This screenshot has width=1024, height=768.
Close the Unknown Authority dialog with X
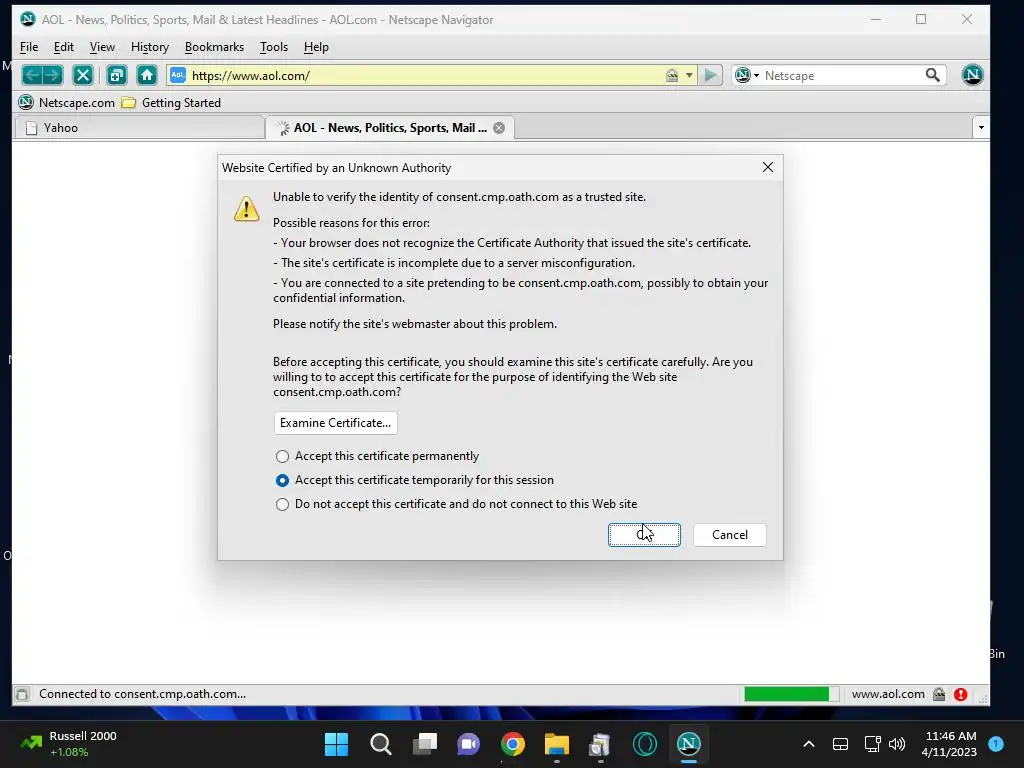pyautogui.click(x=768, y=167)
